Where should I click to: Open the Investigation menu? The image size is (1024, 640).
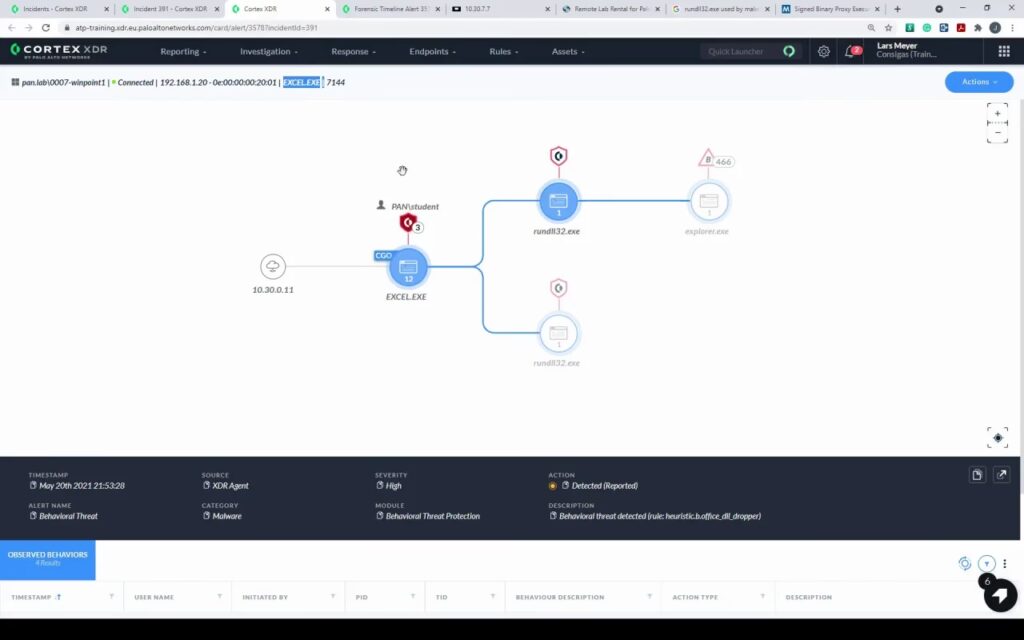coord(270,51)
